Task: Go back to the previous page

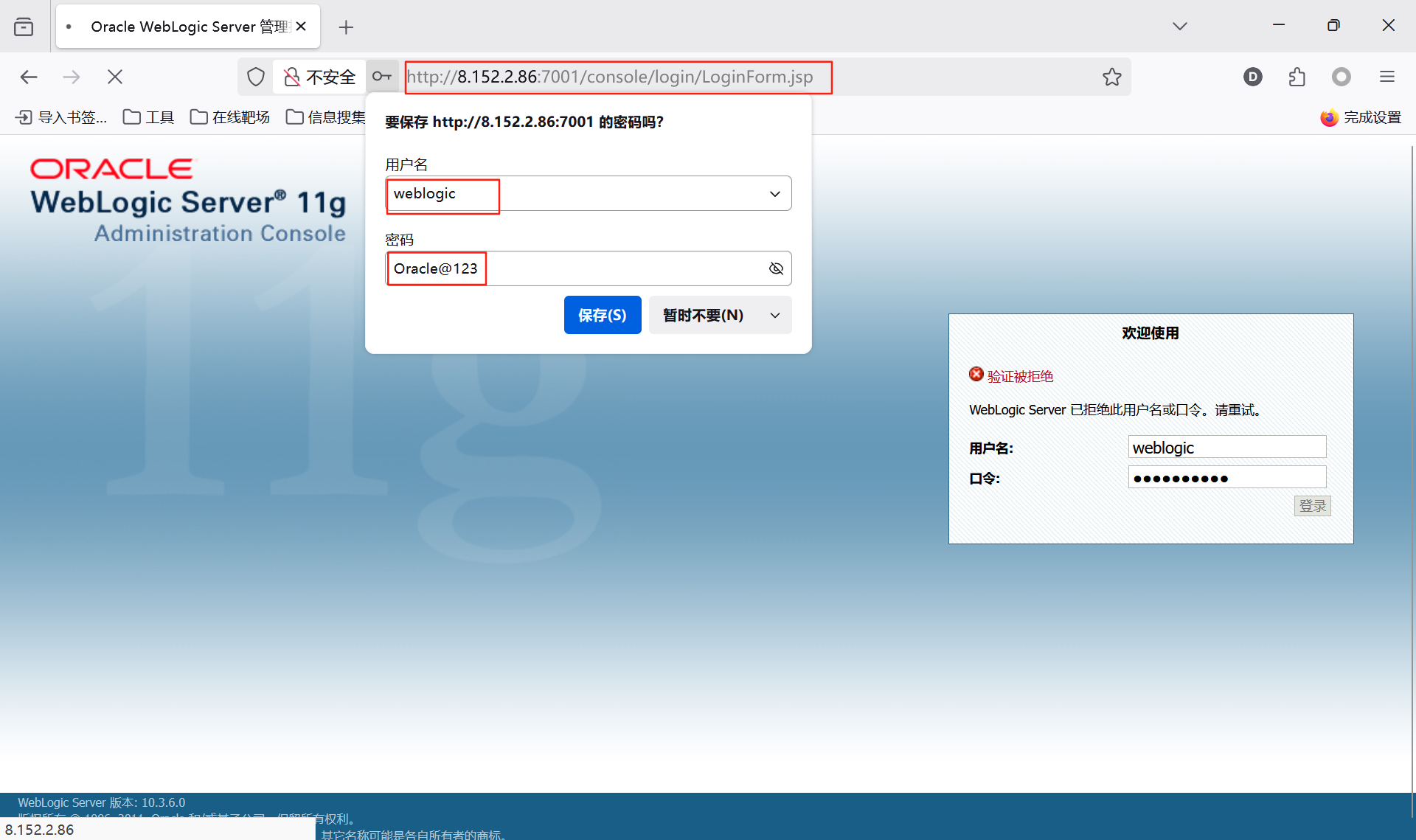Action: click(x=29, y=77)
